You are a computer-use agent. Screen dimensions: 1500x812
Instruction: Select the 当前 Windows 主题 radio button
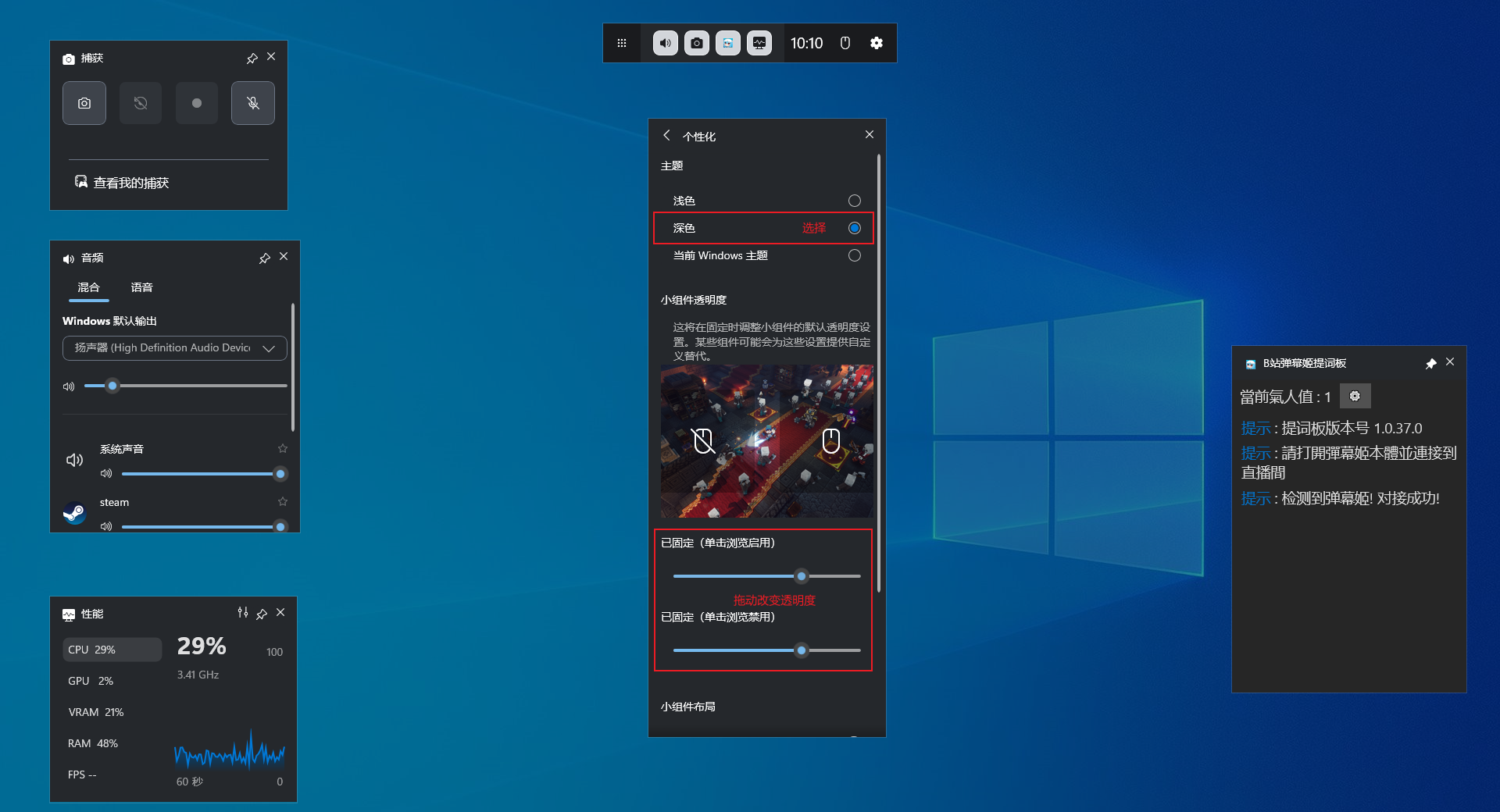click(855, 255)
